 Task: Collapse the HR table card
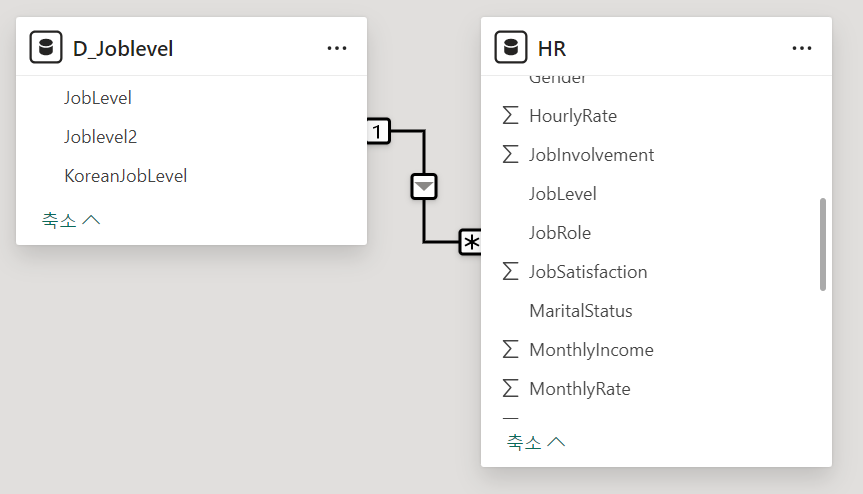pos(536,441)
